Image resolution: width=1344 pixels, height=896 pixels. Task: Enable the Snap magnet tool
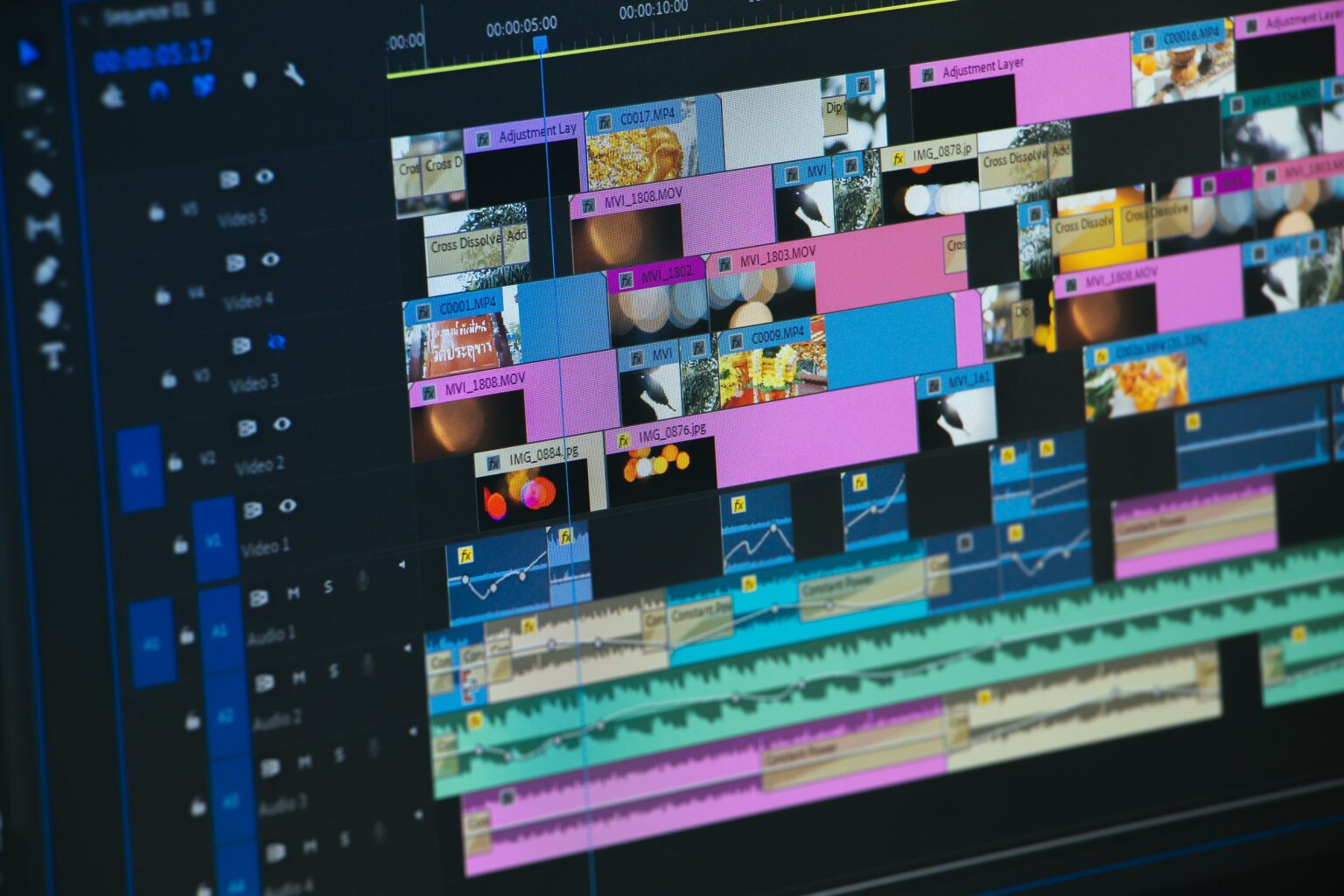pyautogui.click(x=158, y=87)
